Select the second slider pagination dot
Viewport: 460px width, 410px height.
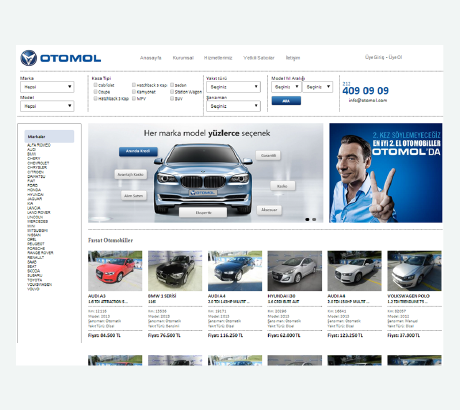(314, 219)
